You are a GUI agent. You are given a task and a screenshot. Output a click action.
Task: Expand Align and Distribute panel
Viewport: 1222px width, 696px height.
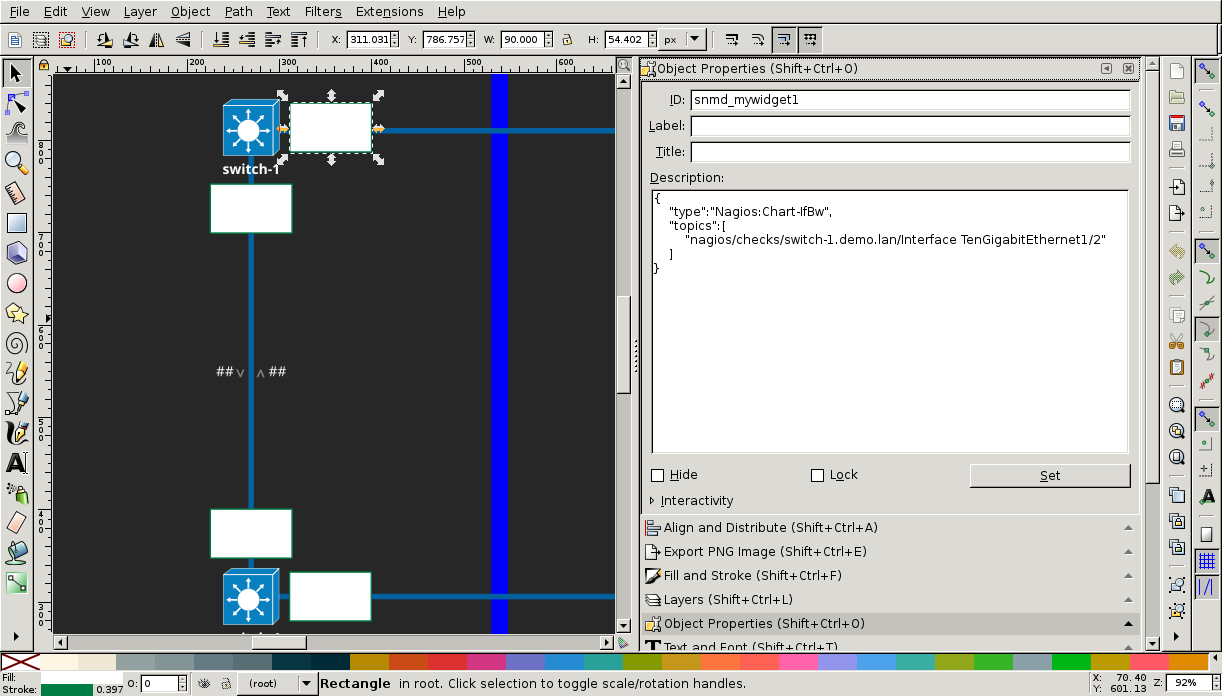(890, 527)
